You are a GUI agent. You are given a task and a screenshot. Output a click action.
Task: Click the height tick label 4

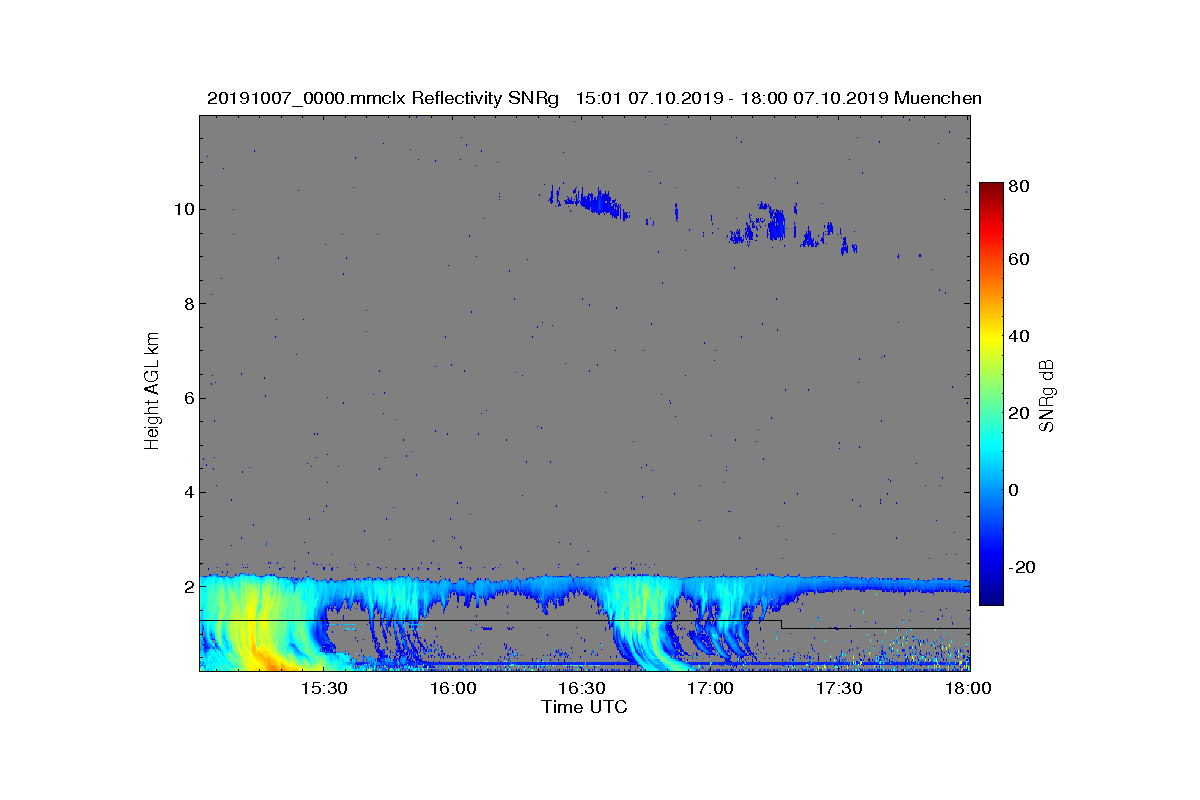coord(188,492)
